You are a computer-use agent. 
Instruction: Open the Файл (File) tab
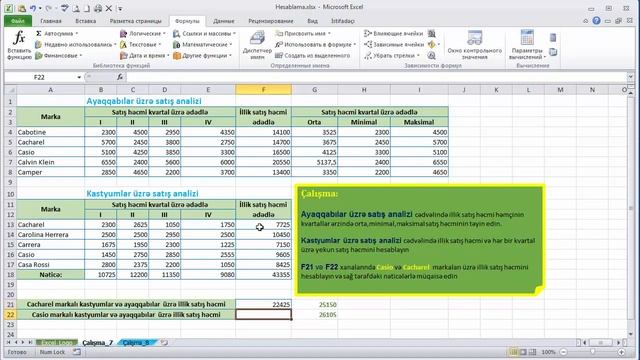[x=18, y=21]
